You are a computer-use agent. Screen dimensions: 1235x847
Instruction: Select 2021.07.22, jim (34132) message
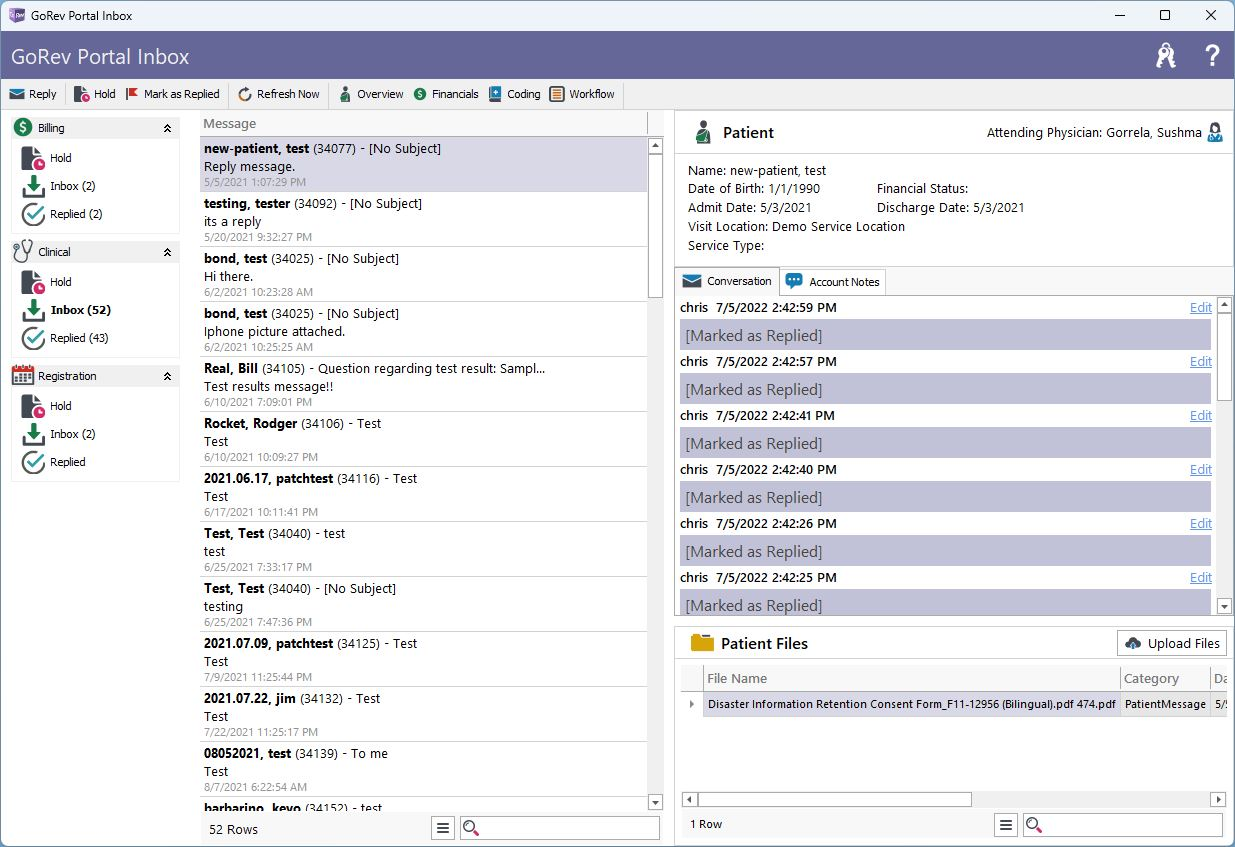424,715
